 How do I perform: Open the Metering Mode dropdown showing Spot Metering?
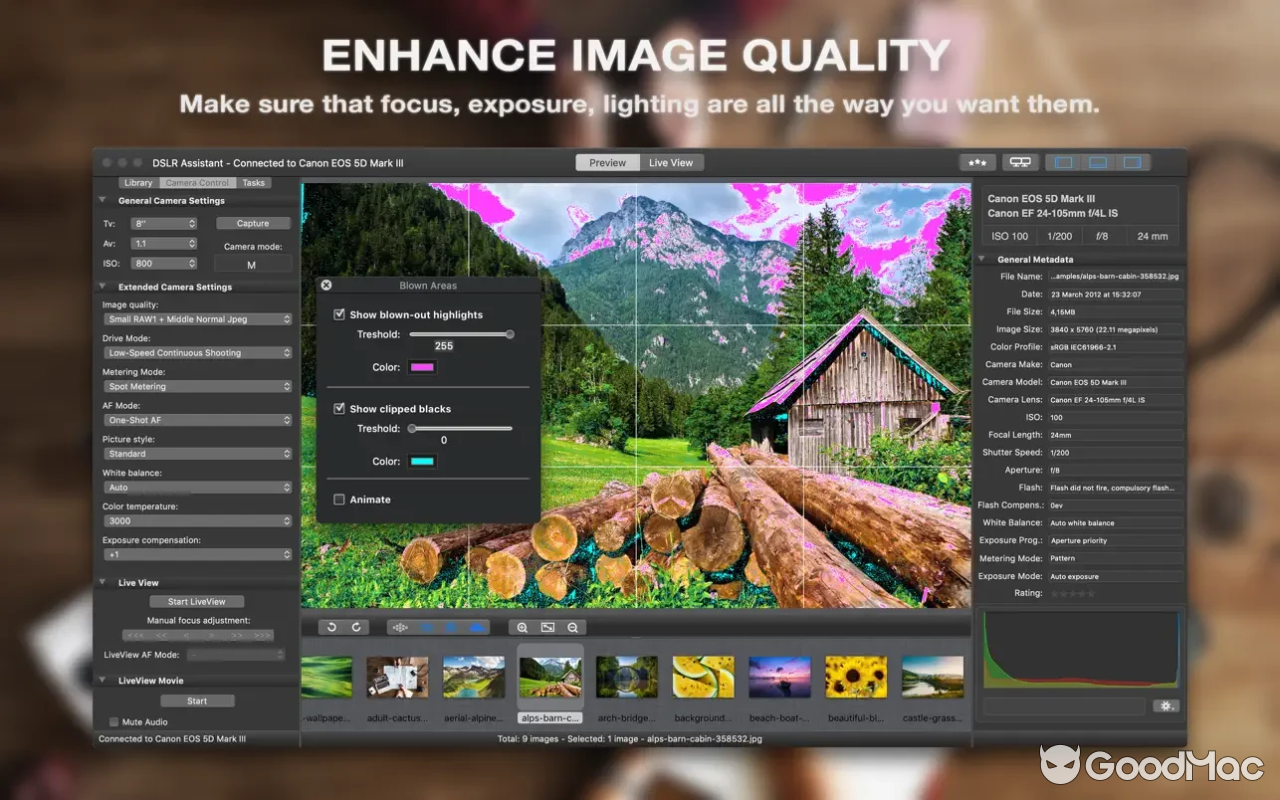pos(196,386)
